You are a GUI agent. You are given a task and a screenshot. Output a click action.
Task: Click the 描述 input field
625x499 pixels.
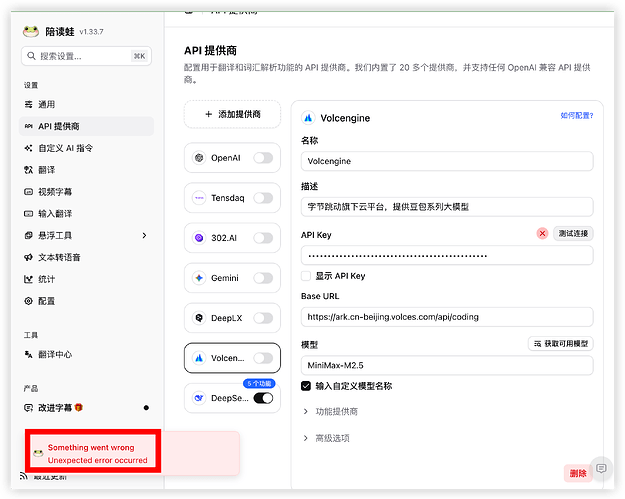[x=447, y=207]
